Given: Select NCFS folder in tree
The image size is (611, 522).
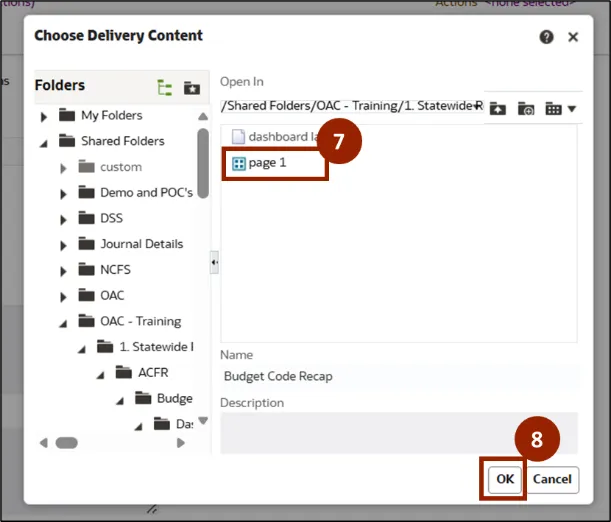Looking at the screenshot, I should point(115,270).
